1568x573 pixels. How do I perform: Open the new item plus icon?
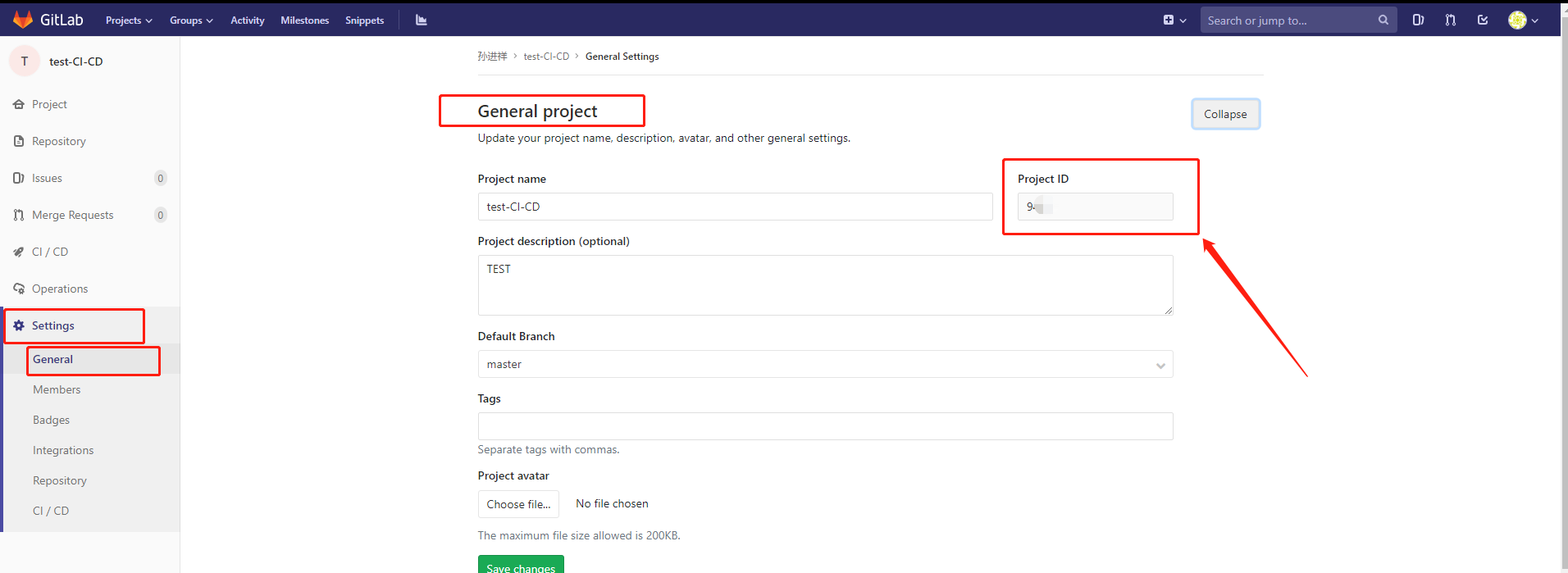click(x=1169, y=20)
